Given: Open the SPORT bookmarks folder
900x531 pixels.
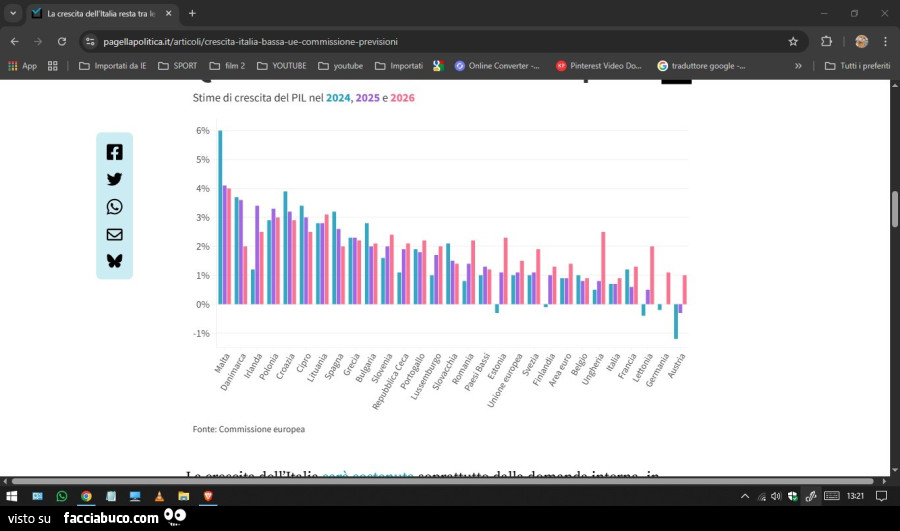Looking at the screenshot, I should [177, 66].
